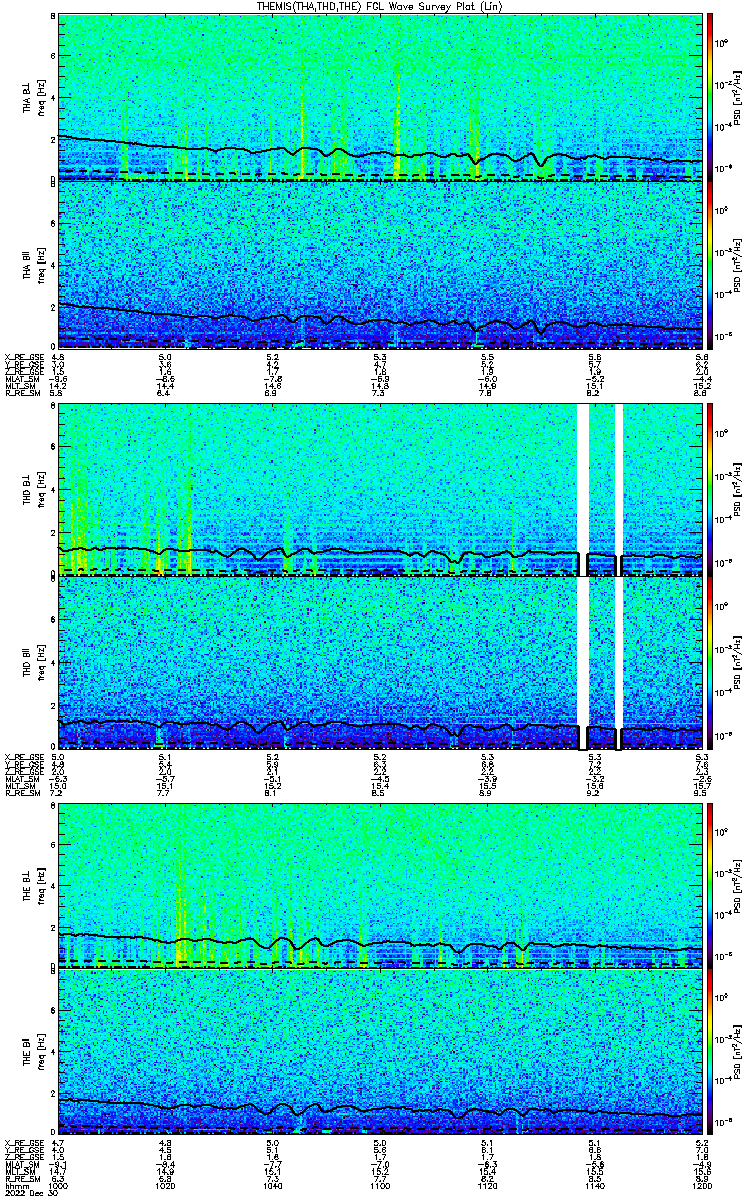
Task: Click the R_RE_SM row label under THD panels
Action: (x=23, y=792)
